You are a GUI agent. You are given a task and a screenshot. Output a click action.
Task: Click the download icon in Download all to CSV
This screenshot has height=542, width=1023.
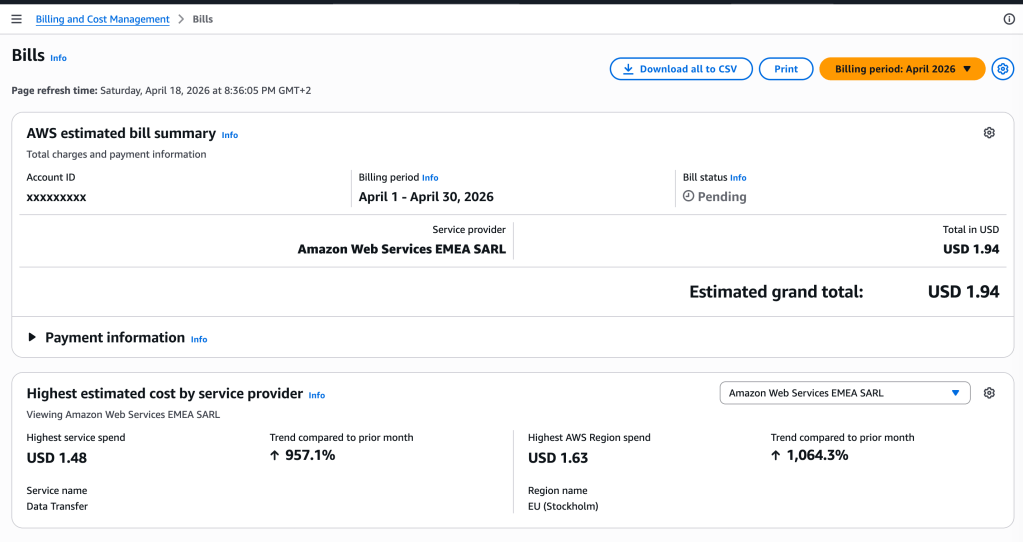628,69
